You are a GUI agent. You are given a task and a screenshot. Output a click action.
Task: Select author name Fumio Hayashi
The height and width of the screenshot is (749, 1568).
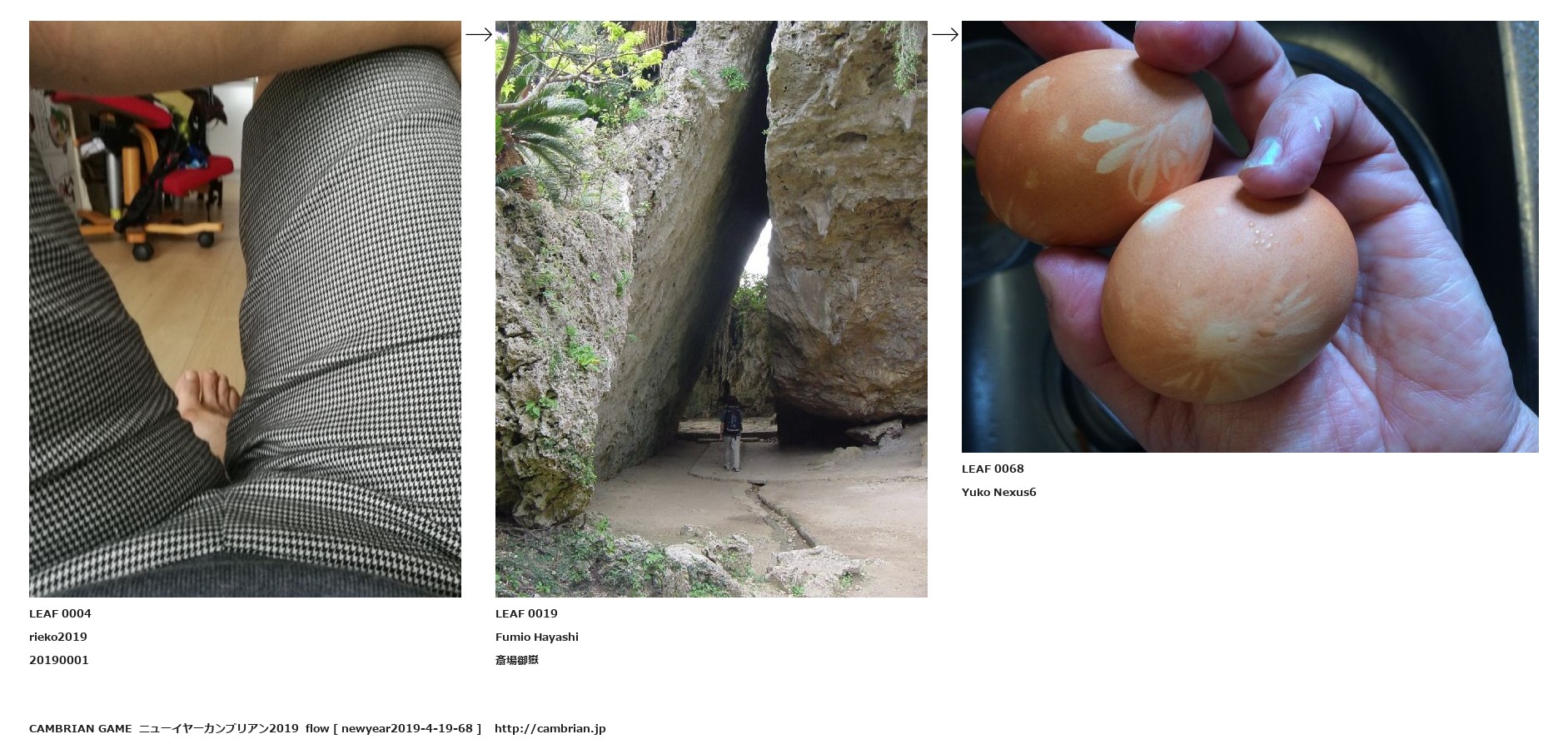click(537, 637)
